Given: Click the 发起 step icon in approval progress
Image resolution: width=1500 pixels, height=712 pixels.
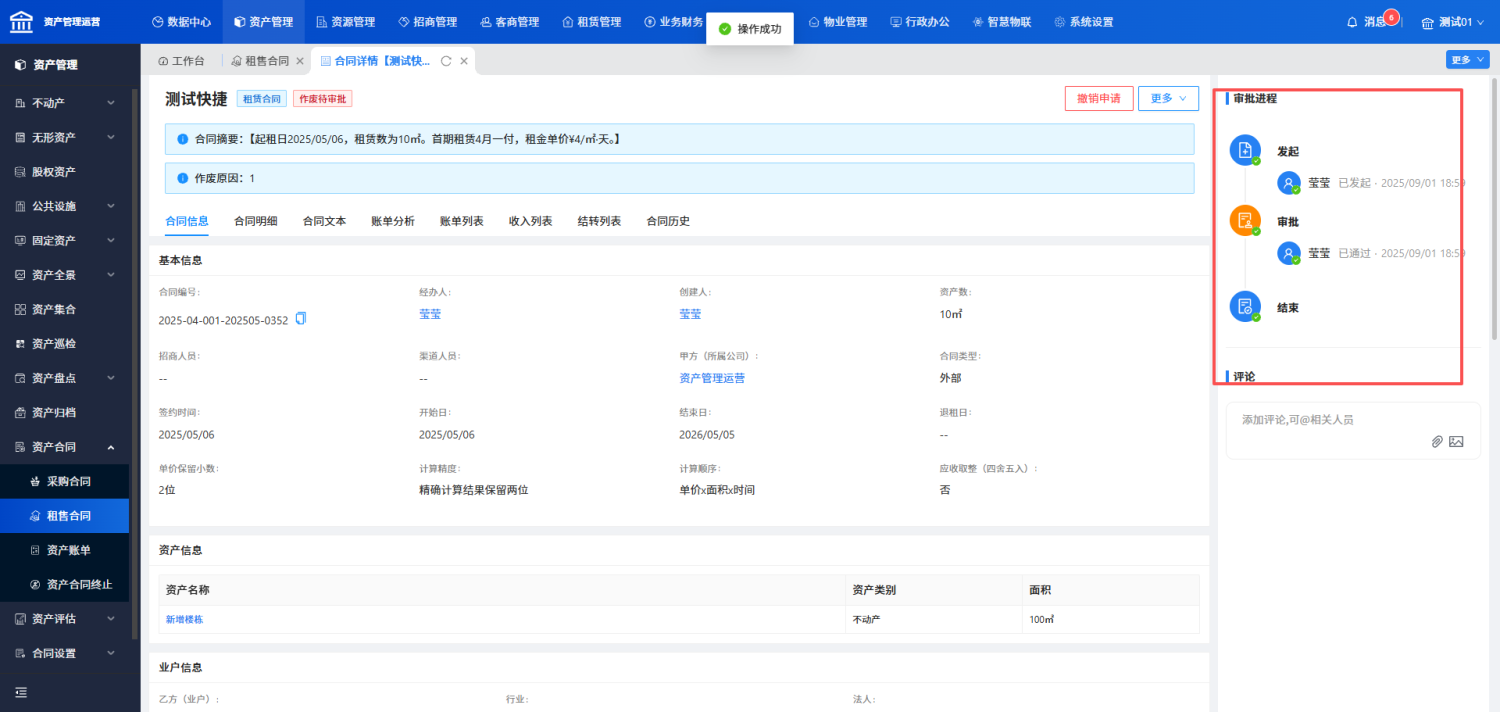Looking at the screenshot, I should tap(1245, 151).
